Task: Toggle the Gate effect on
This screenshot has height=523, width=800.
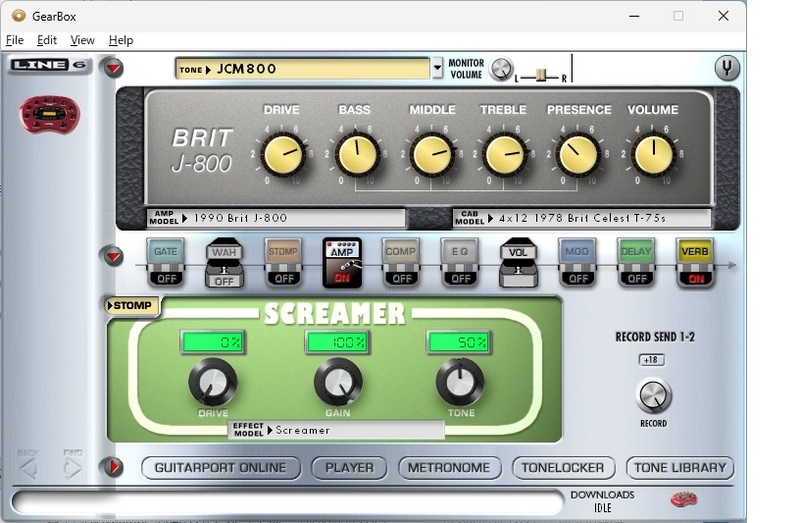Action: 166,262
